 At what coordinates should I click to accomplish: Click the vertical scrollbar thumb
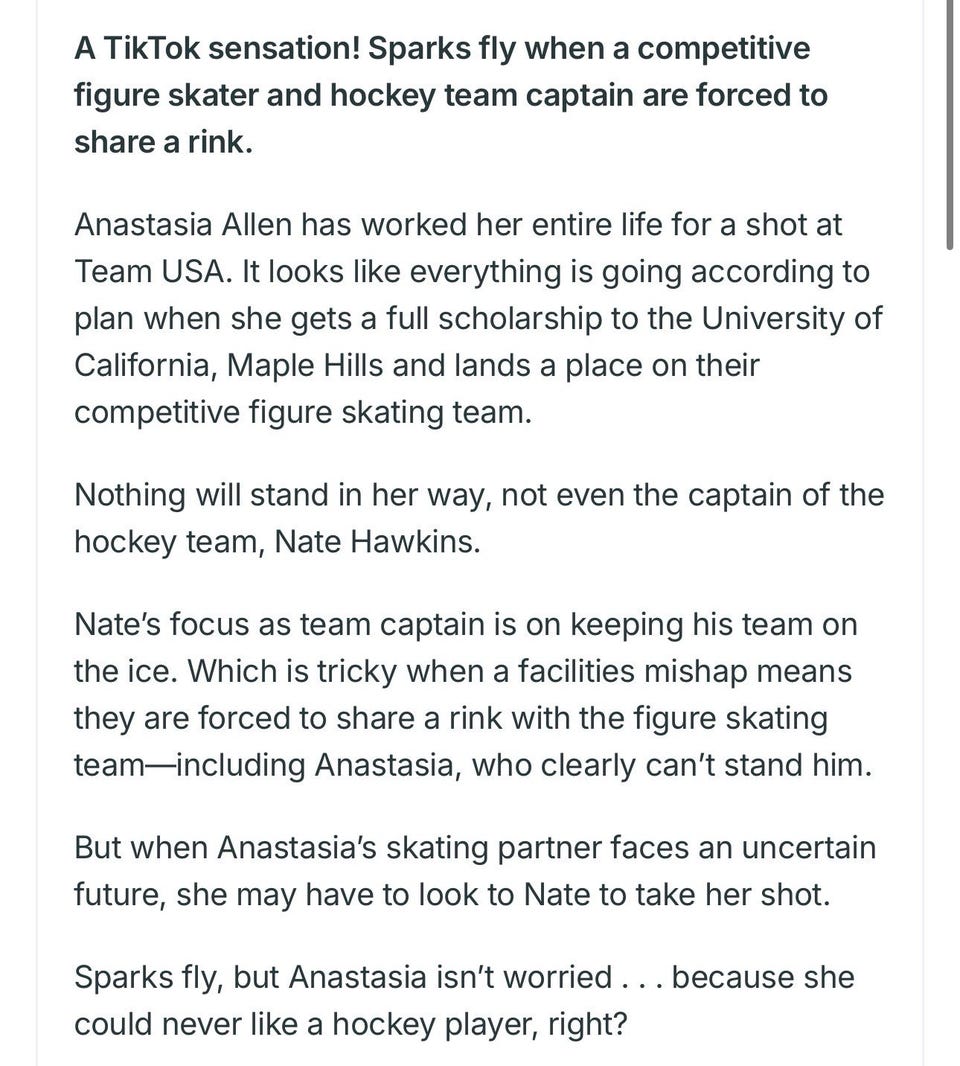(x=949, y=126)
